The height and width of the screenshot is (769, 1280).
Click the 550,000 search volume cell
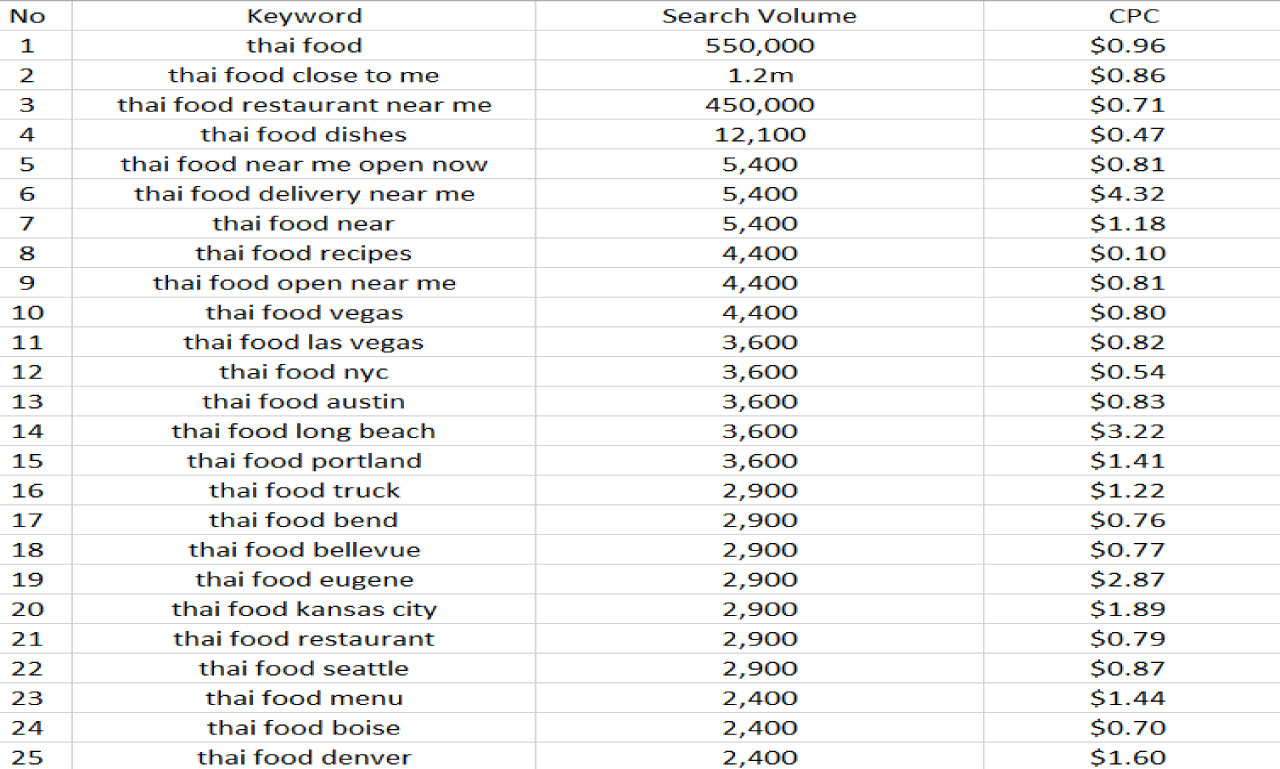(759, 46)
